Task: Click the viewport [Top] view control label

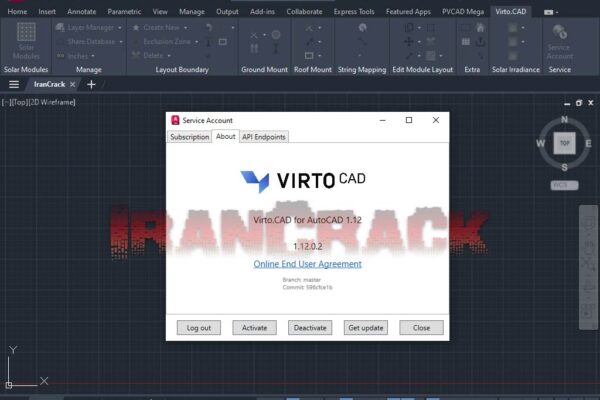Action: click(x=18, y=102)
